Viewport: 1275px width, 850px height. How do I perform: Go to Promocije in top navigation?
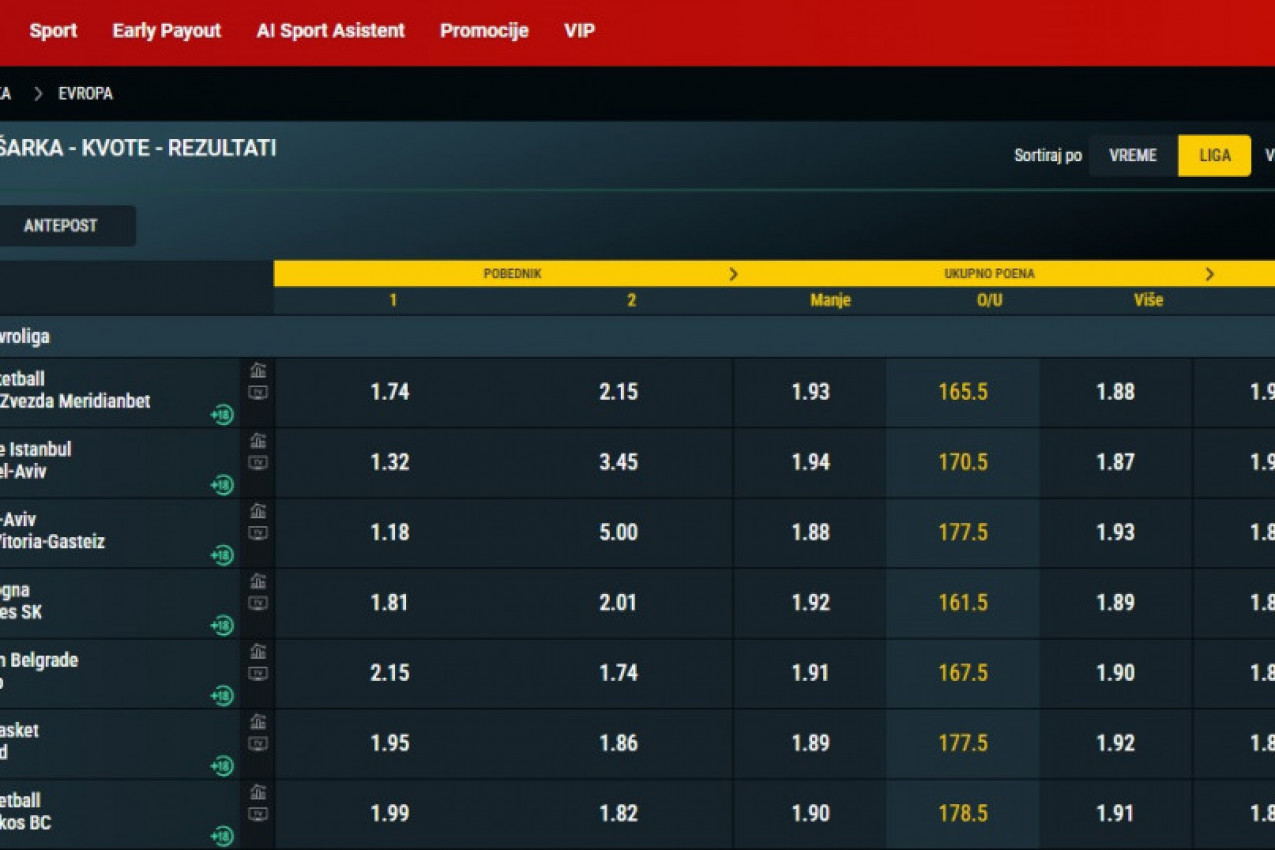coord(484,31)
